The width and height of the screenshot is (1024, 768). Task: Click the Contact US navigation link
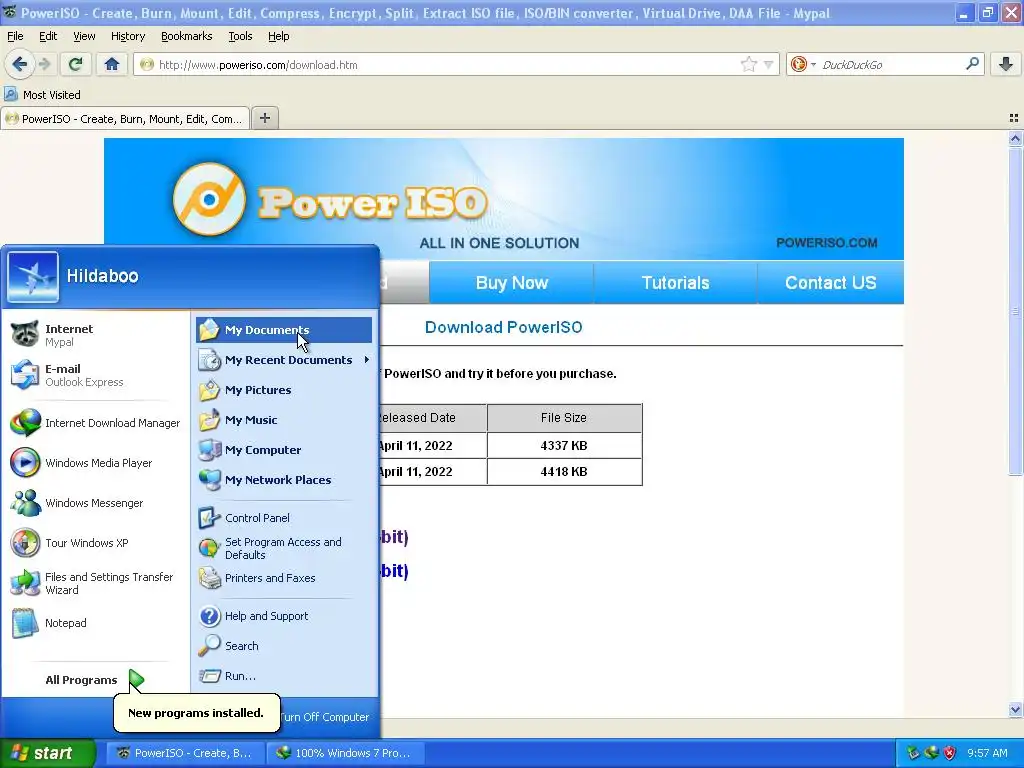831,283
